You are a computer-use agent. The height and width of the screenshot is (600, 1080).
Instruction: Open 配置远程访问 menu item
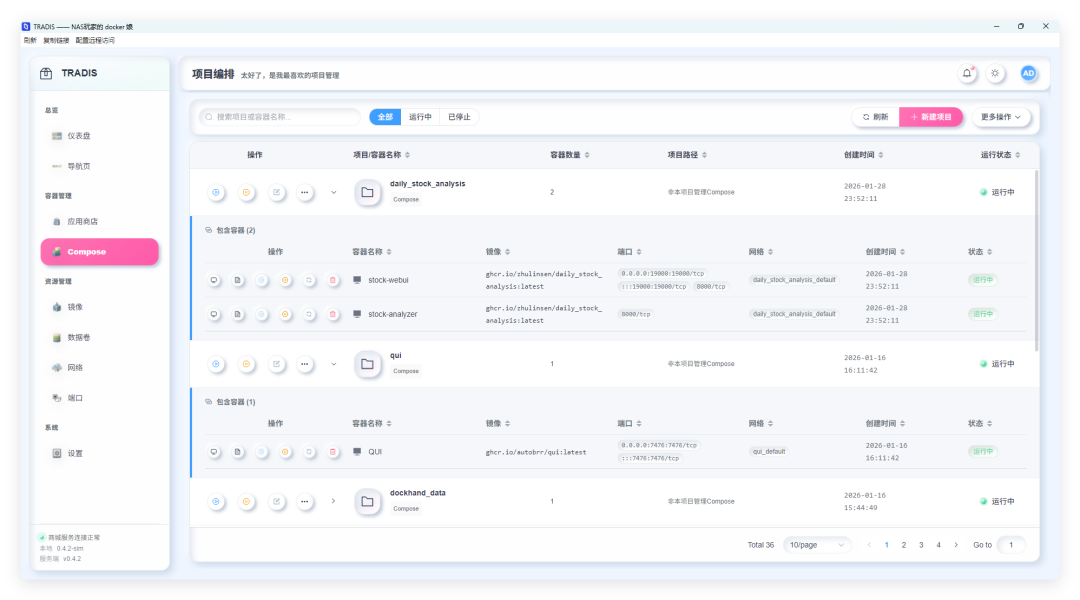coord(95,41)
